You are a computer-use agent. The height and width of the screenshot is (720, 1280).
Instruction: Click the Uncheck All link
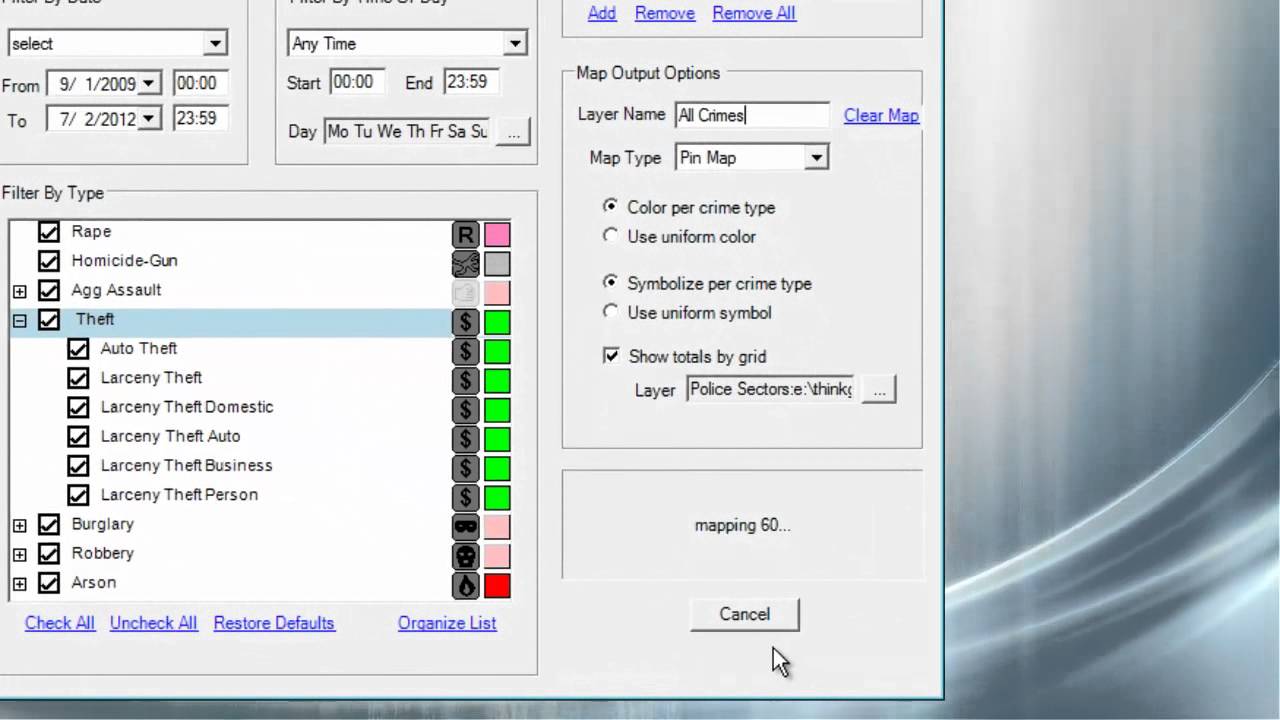153,623
